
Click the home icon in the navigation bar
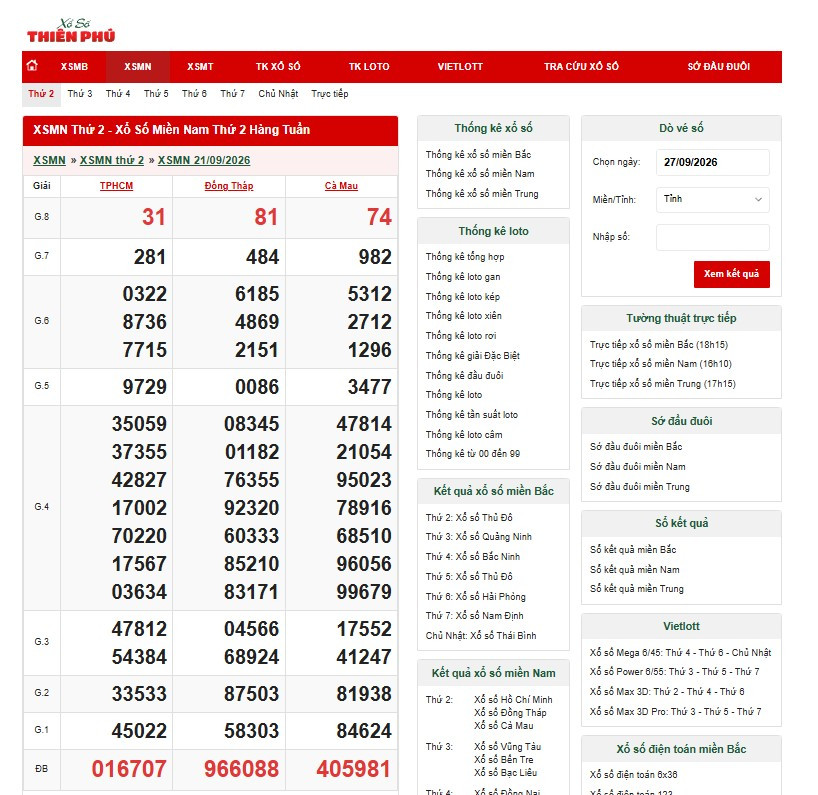[x=32, y=66]
